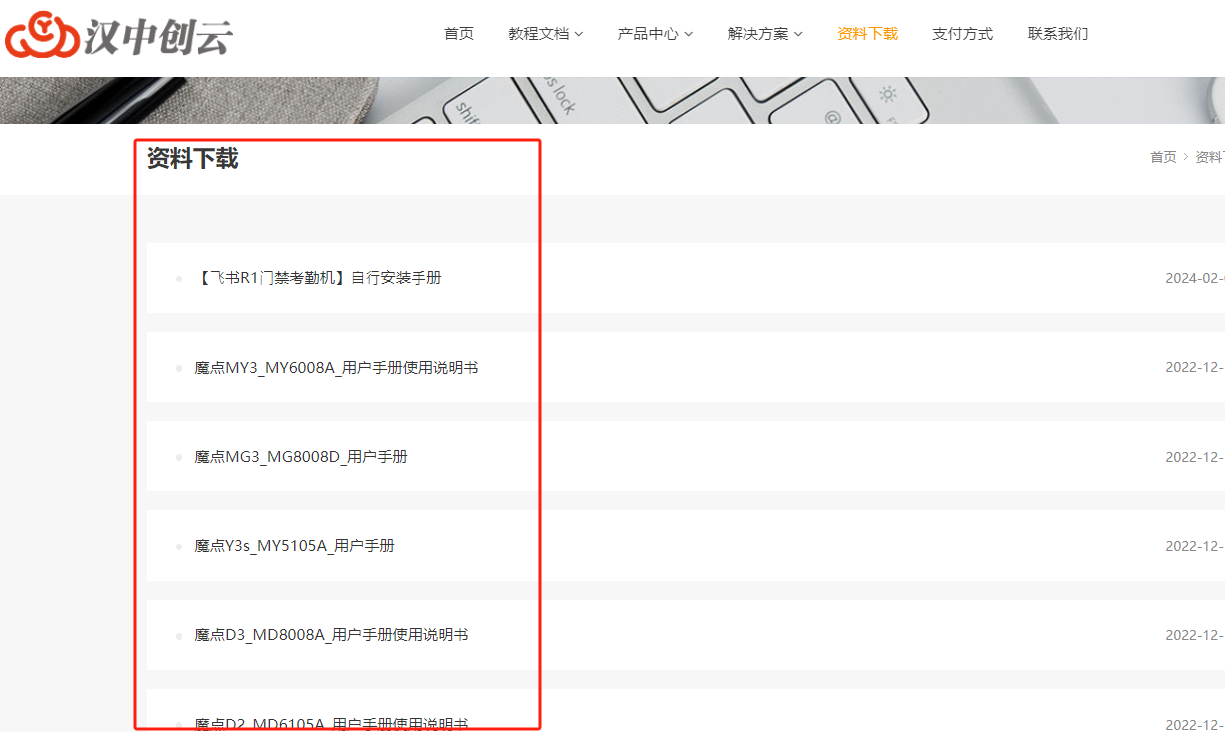Open the 魔点MG3_MG8008D 用户手册 link
Screen dimensions: 1225x732
click(x=301, y=457)
